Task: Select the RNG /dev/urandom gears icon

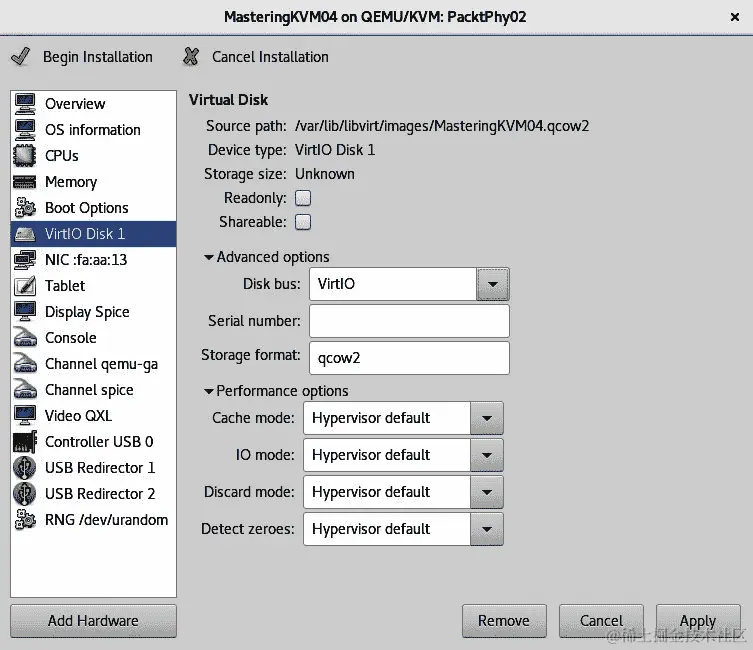Action: pos(25,519)
